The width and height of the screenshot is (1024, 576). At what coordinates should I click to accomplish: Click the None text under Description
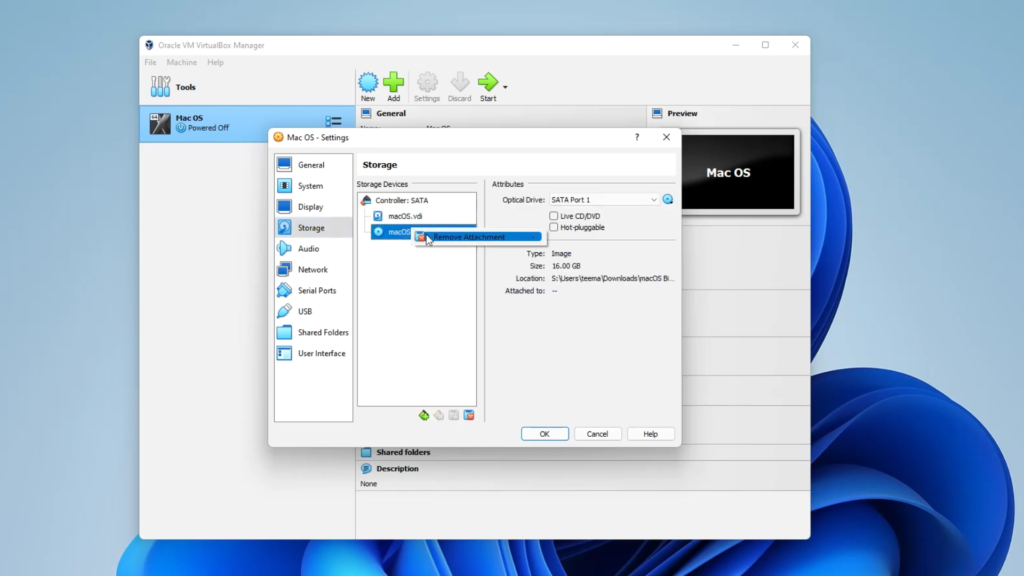point(368,484)
